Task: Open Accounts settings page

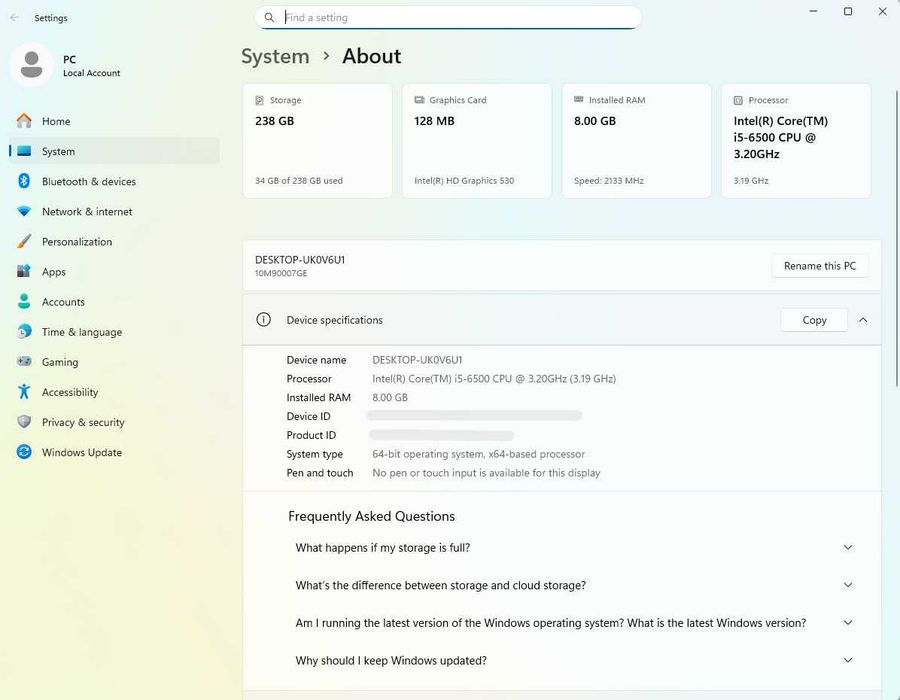Action: (x=114, y=302)
